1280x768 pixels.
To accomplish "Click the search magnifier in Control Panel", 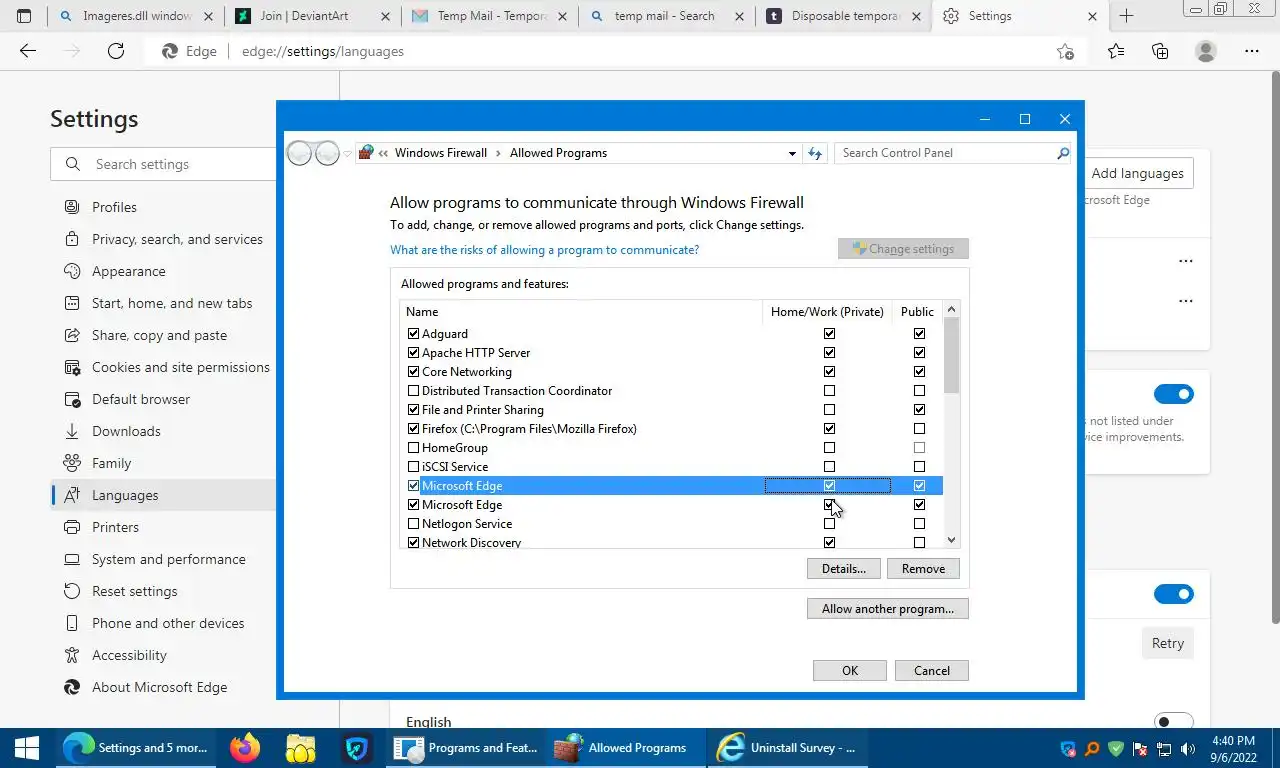I will coord(1063,153).
